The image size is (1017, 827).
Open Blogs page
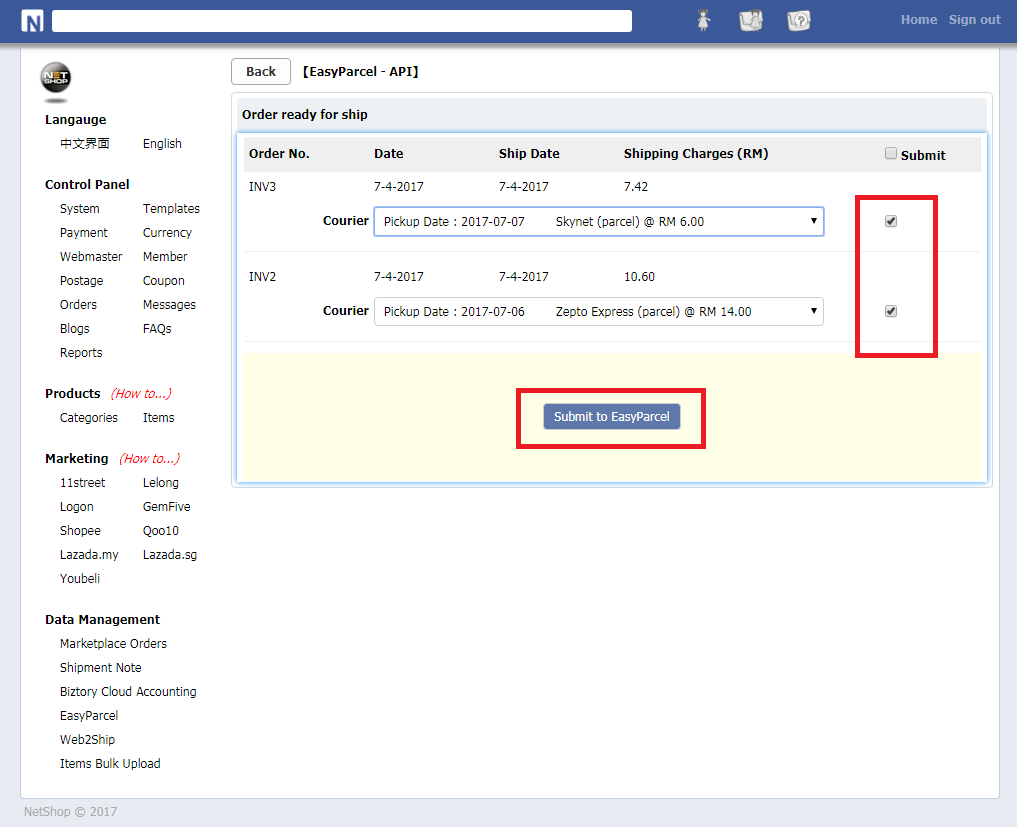pyautogui.click(x=75, y=328)
